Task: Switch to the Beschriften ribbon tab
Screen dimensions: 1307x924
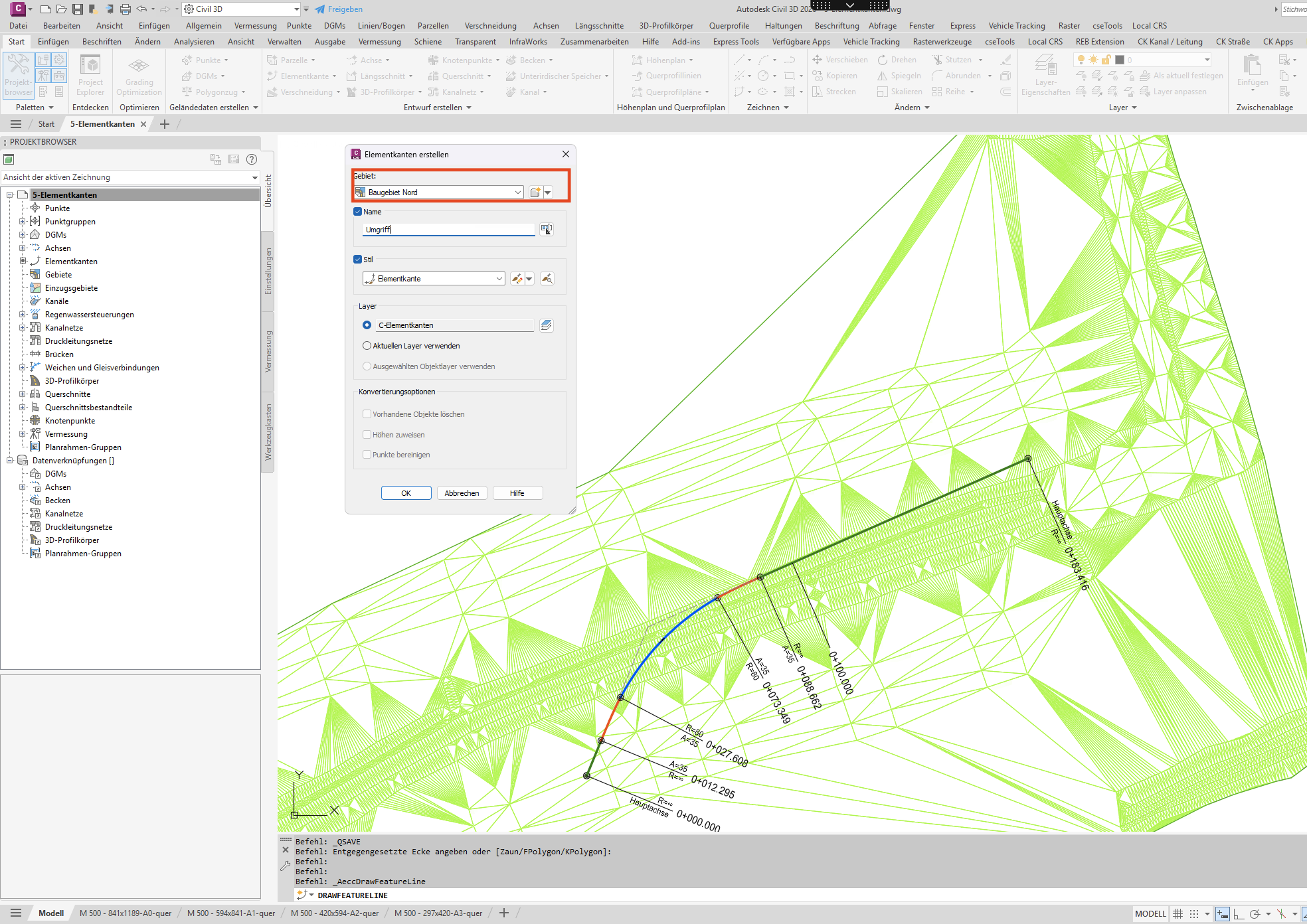Action: tap(102, 42)
